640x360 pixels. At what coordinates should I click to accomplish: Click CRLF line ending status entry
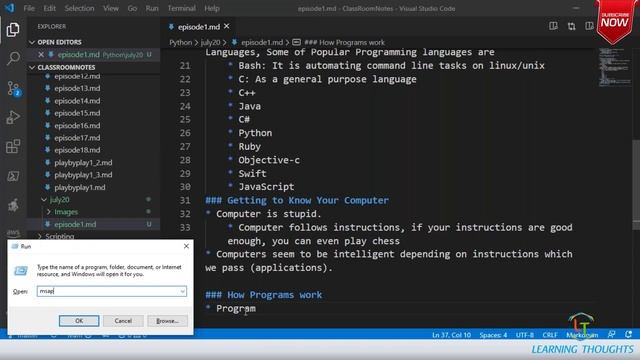coord(550,335)
